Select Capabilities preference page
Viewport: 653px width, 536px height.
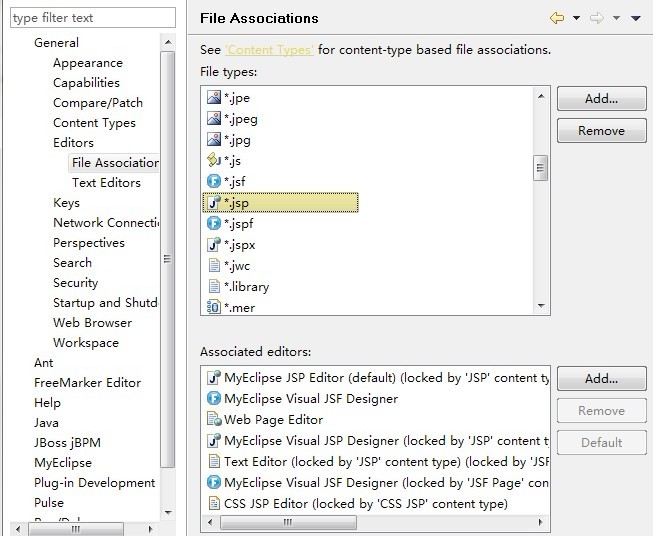[x=86, y=83]
